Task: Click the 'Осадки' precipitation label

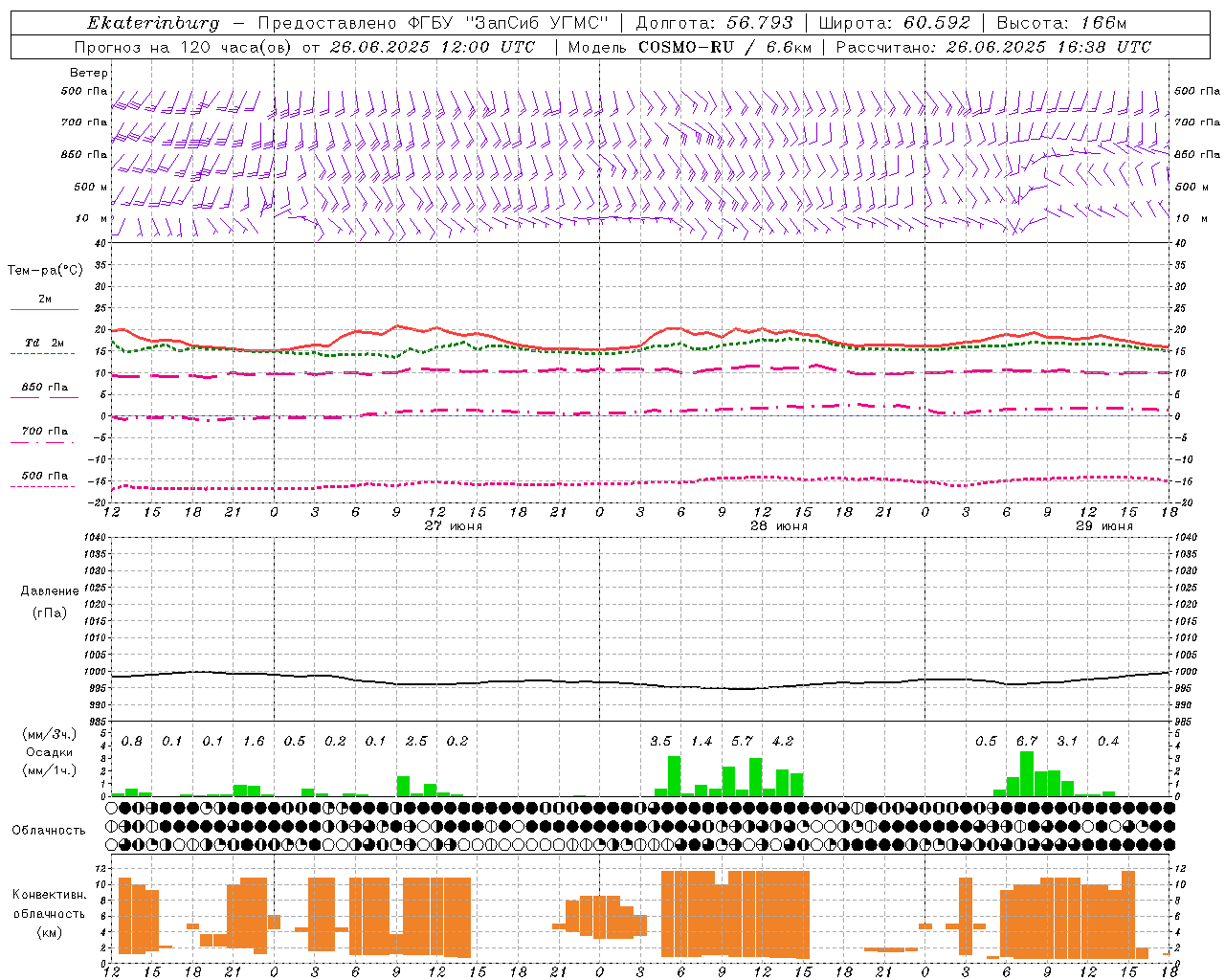Action: 49,752
